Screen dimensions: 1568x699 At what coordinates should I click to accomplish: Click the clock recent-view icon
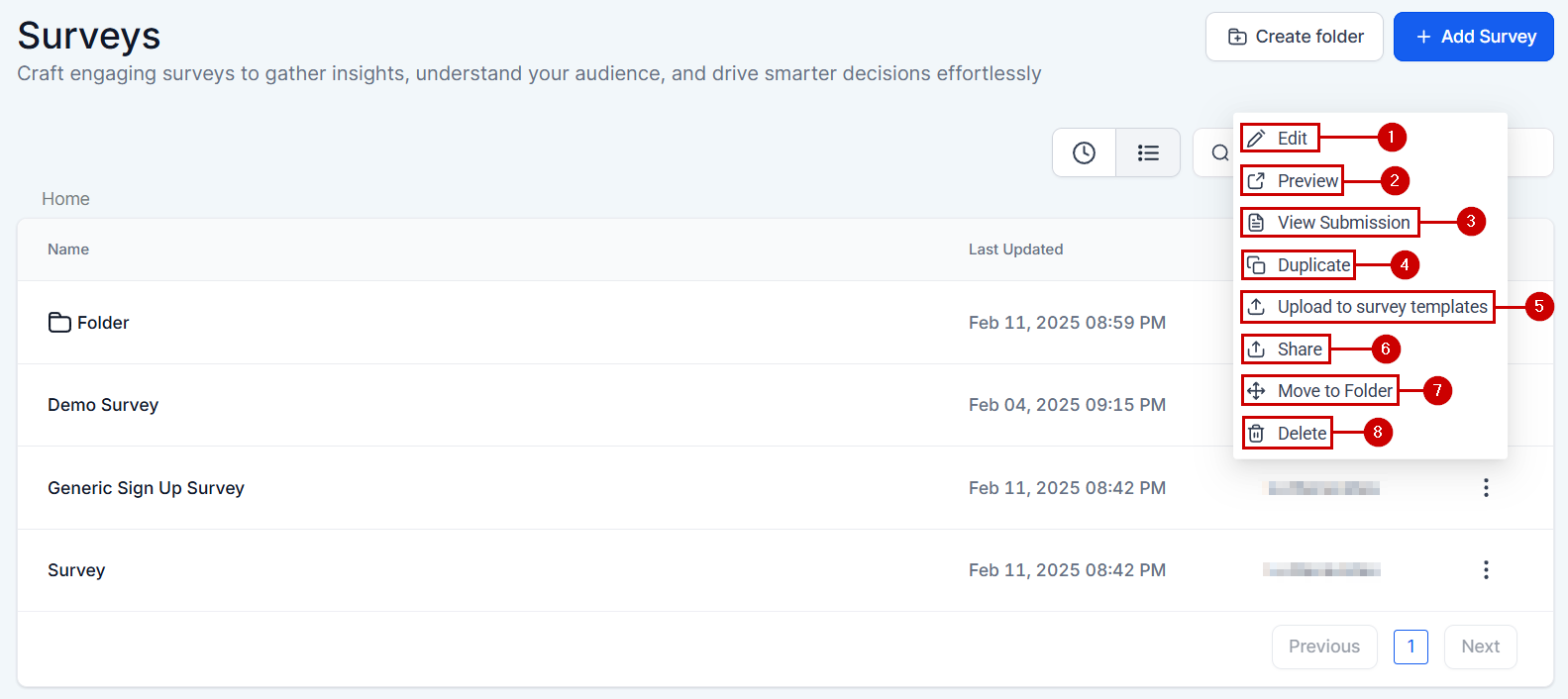pos(1084,152)
